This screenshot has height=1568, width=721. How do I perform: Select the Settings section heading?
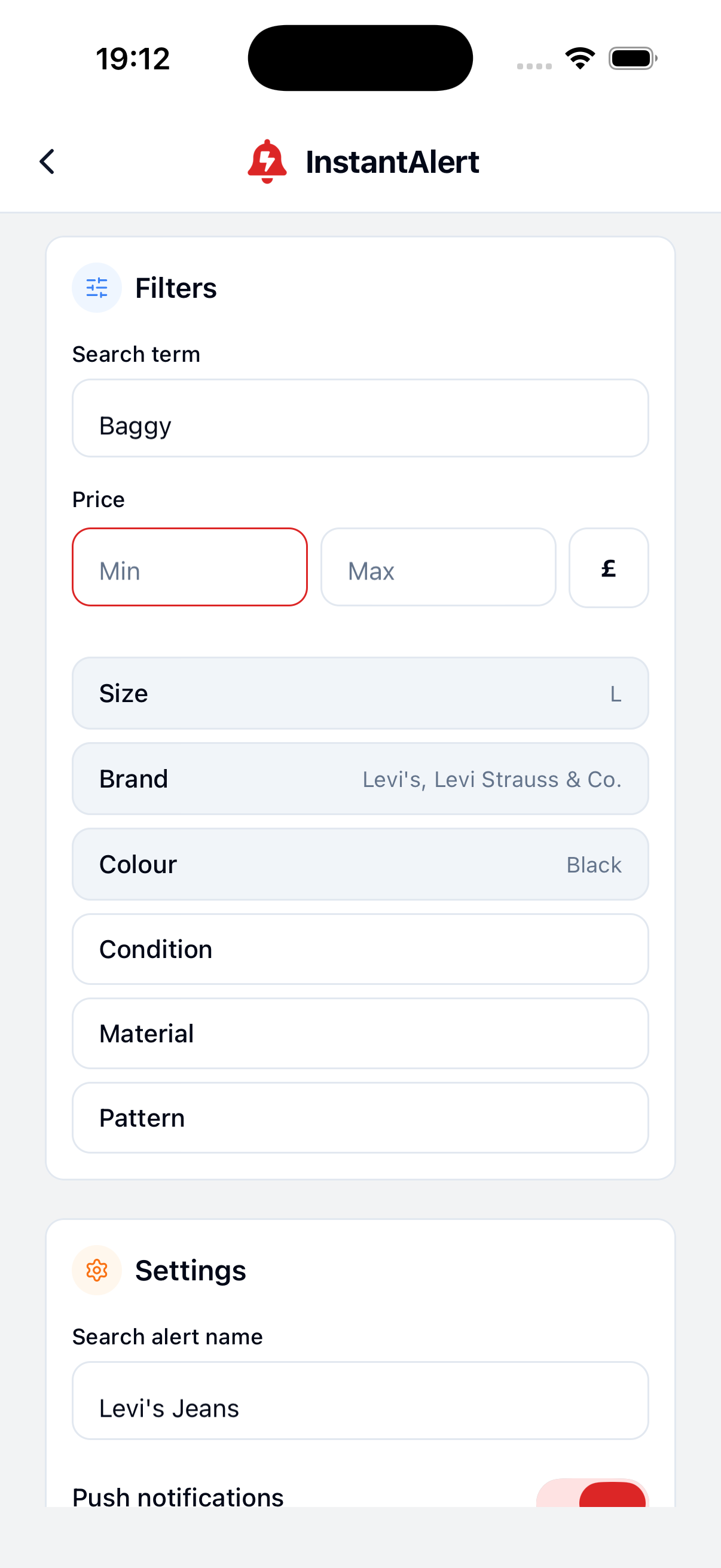tap(191, 1270)
